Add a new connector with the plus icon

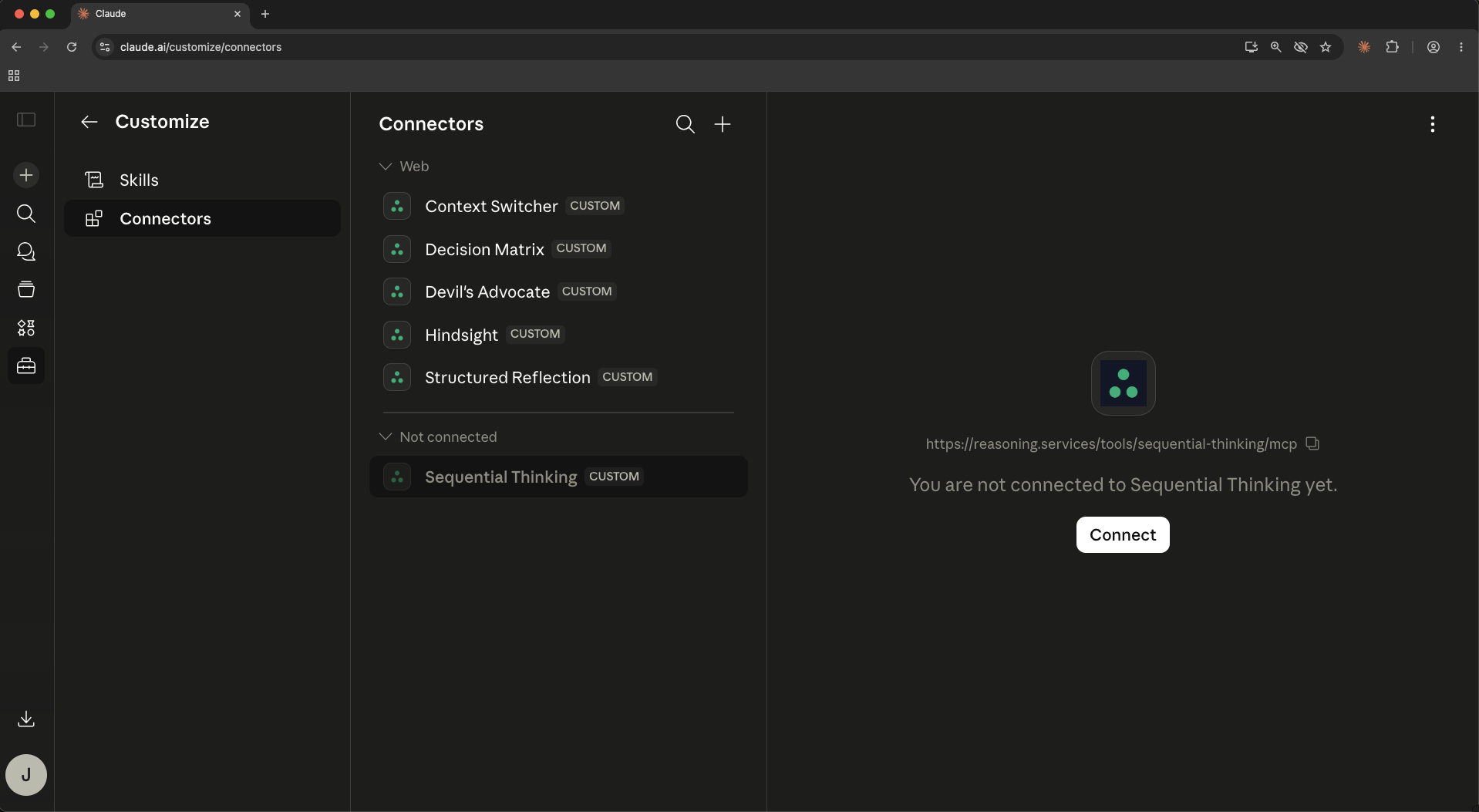point(723,124)
